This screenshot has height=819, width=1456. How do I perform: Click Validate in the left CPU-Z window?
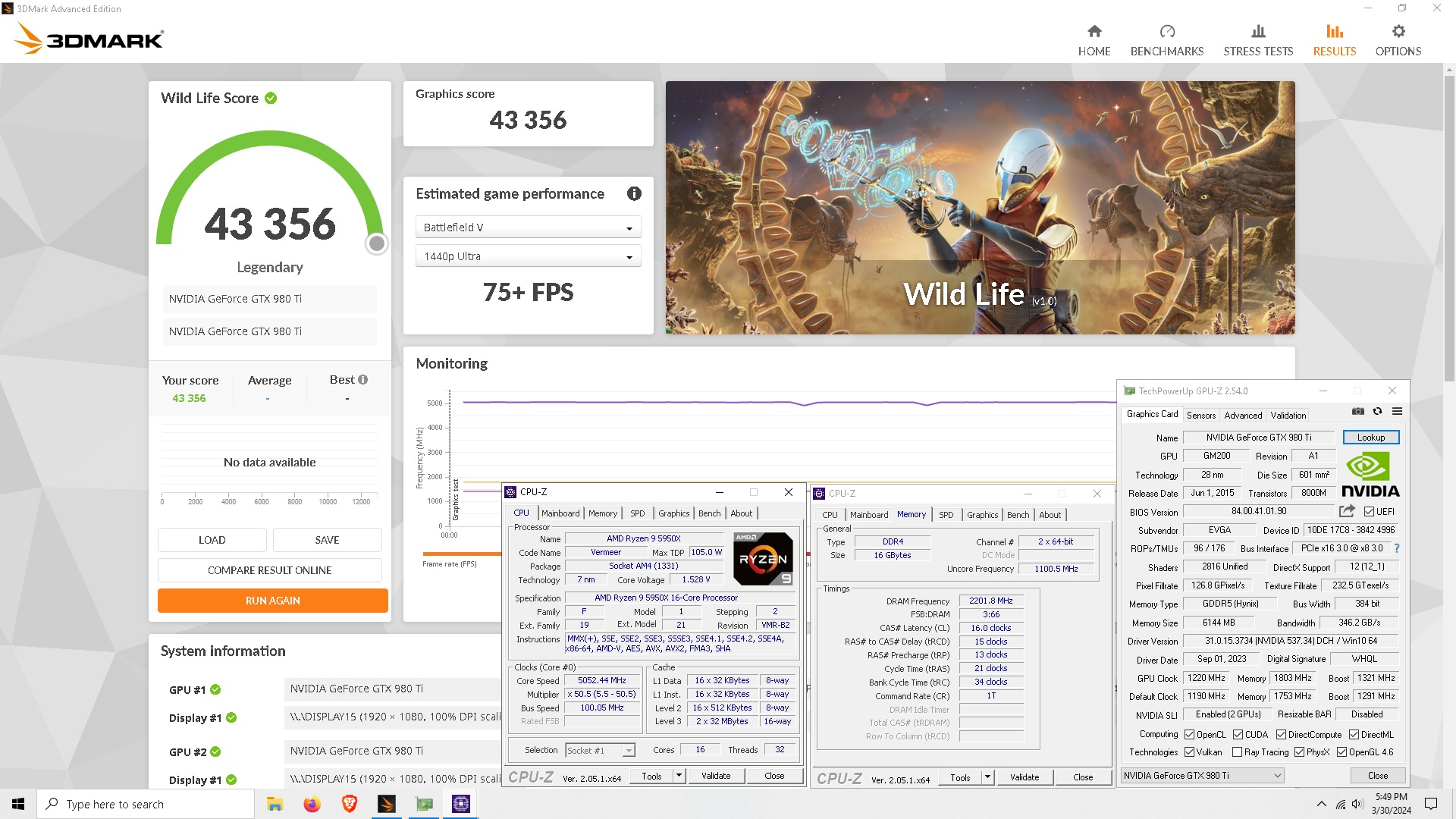[716, 776]
